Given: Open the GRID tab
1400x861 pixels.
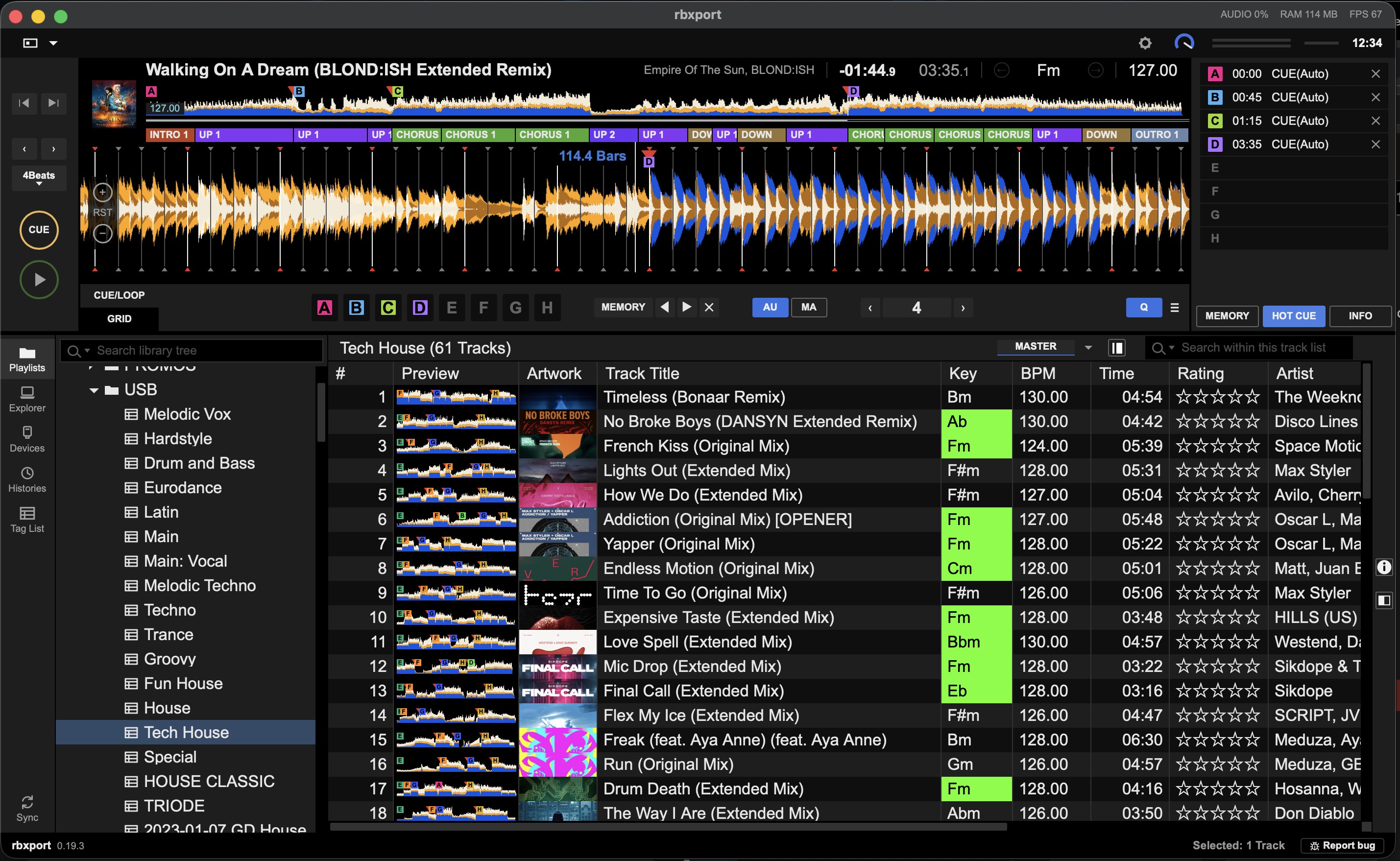Looking at the screenshot, I should point(119,319).
